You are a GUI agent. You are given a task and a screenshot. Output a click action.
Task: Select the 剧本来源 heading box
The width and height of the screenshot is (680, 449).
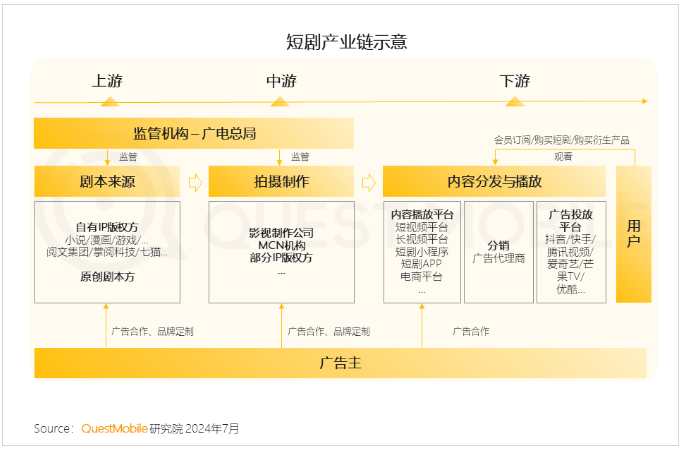[108, 182]
